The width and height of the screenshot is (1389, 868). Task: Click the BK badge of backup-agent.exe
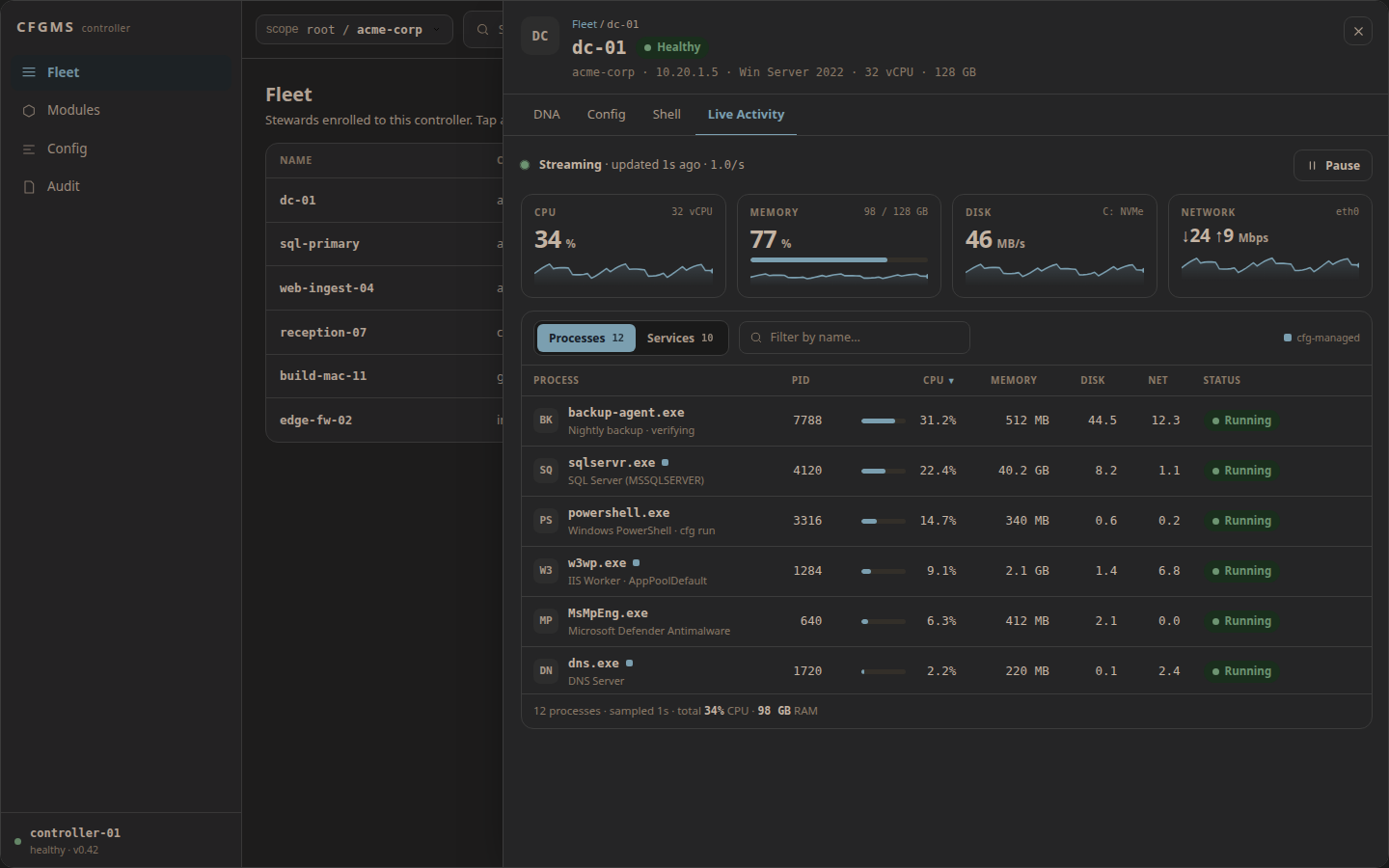pyautogui.click(x=546, y=420)
